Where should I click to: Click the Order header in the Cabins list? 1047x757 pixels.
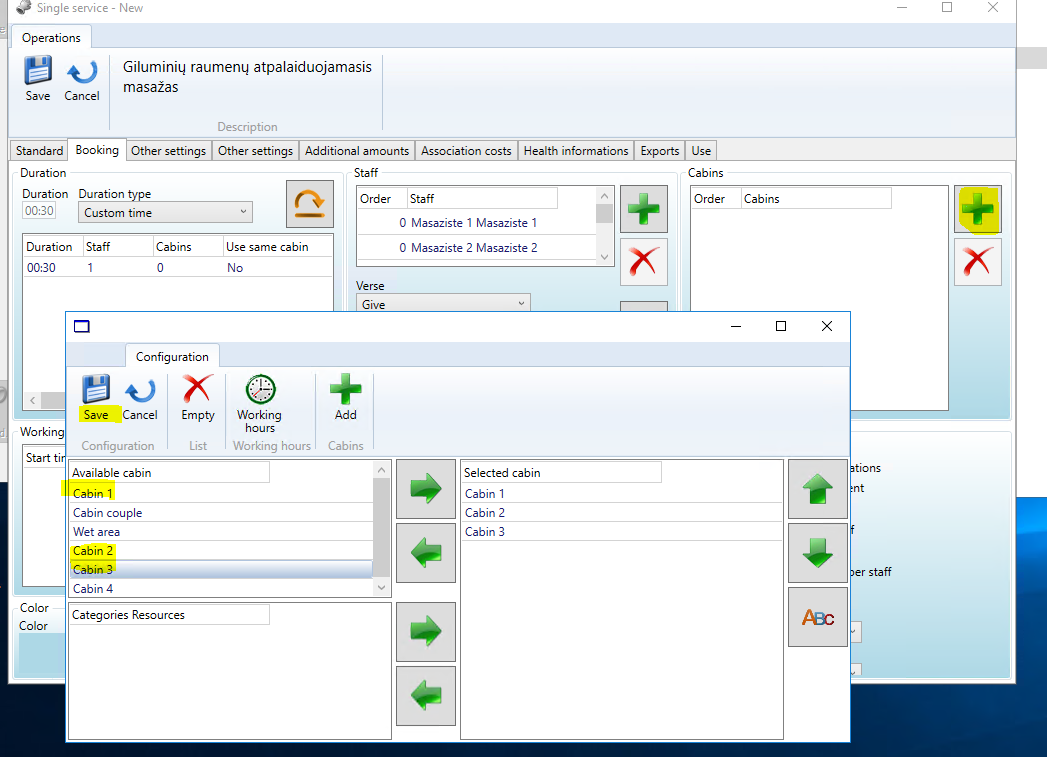click(x=716, y=198)
